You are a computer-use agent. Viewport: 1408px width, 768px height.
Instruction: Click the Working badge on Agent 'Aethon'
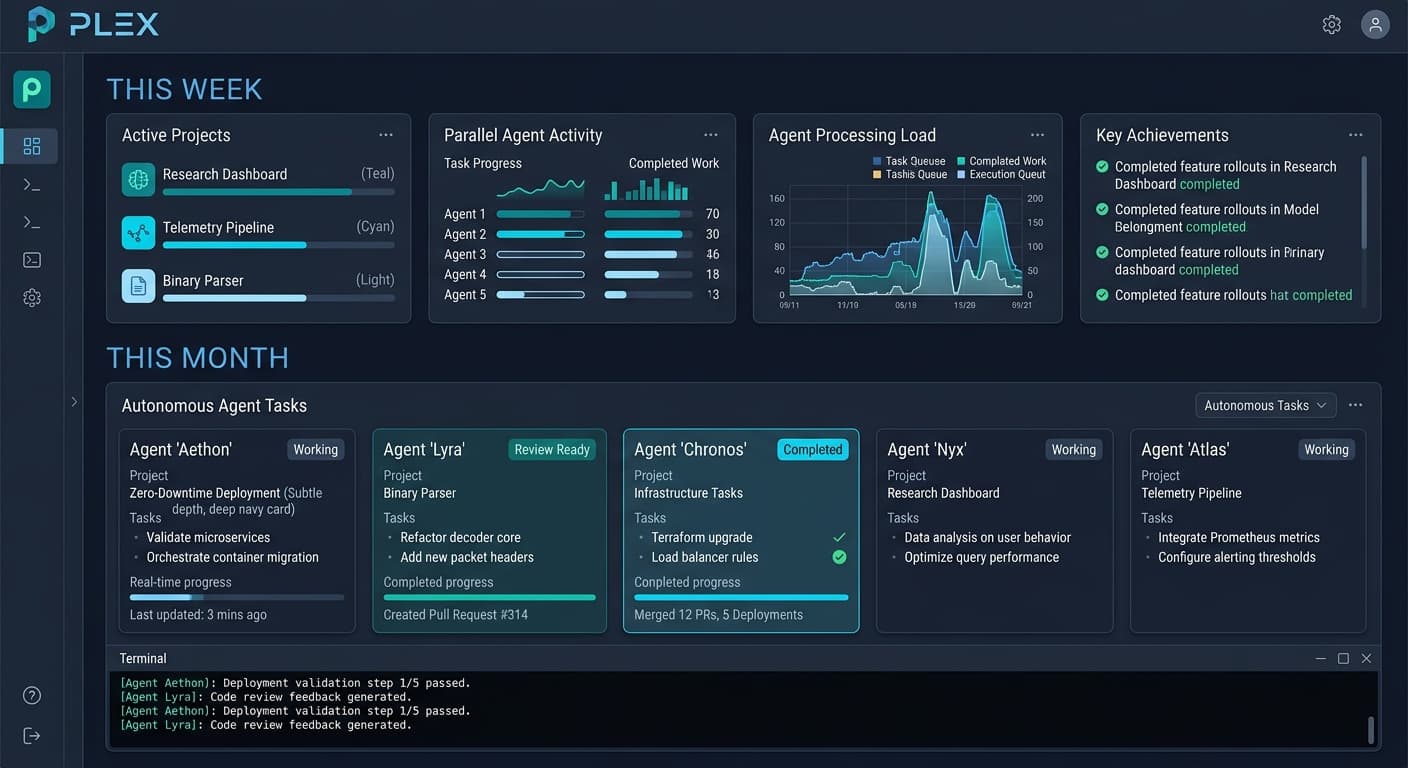[x=316, y=450]
